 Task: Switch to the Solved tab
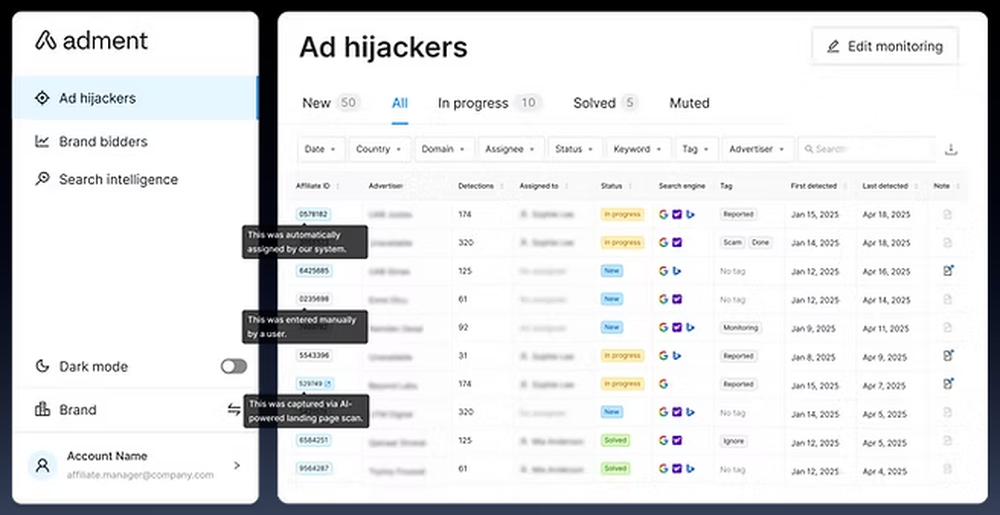tap(605, 103)
